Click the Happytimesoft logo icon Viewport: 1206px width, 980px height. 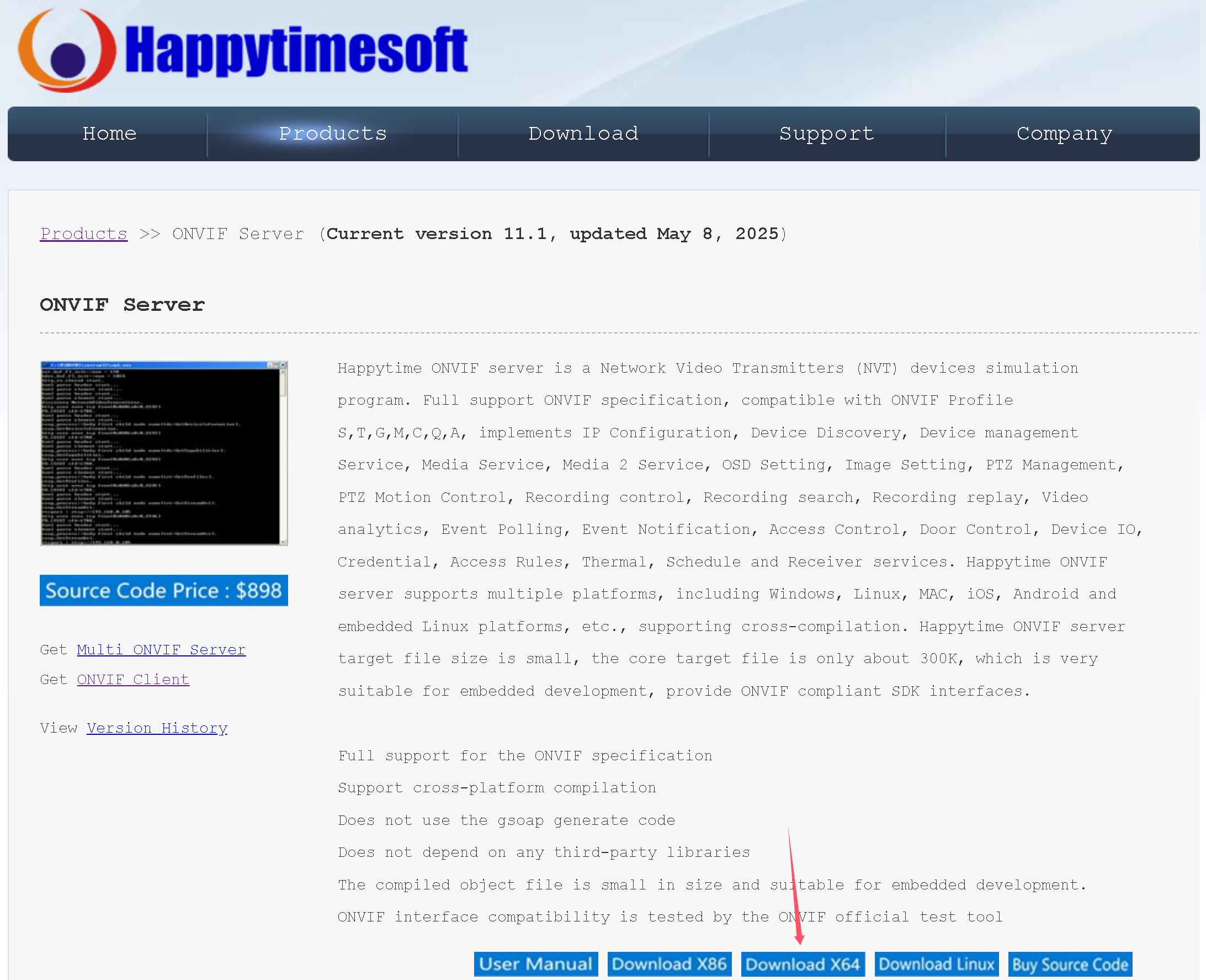67,50
